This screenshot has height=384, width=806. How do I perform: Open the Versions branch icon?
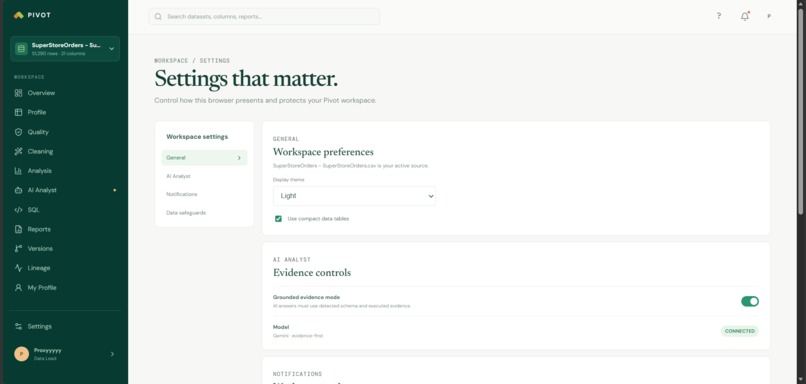point(19,248)
